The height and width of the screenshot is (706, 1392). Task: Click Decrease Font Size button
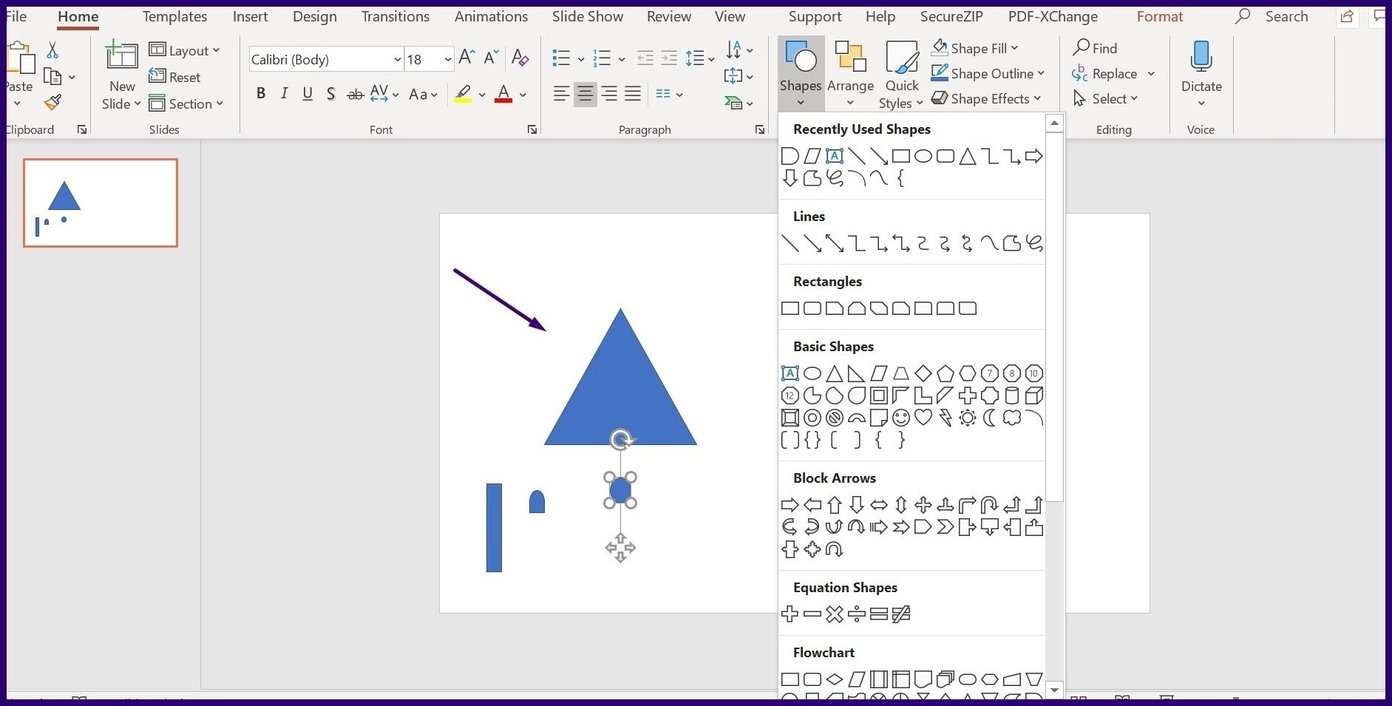[493, 59]
